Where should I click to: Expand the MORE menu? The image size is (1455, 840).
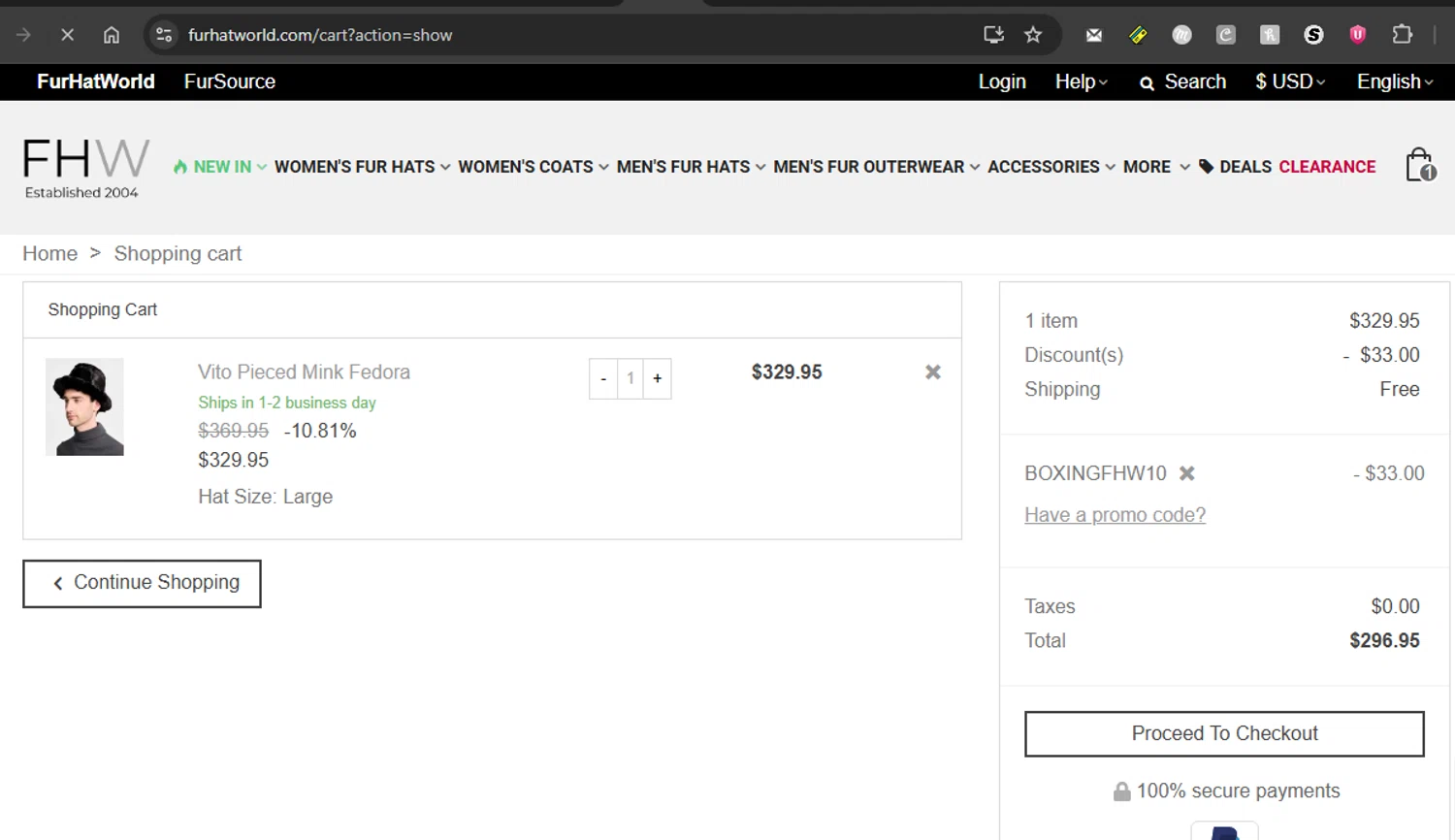1156,167
